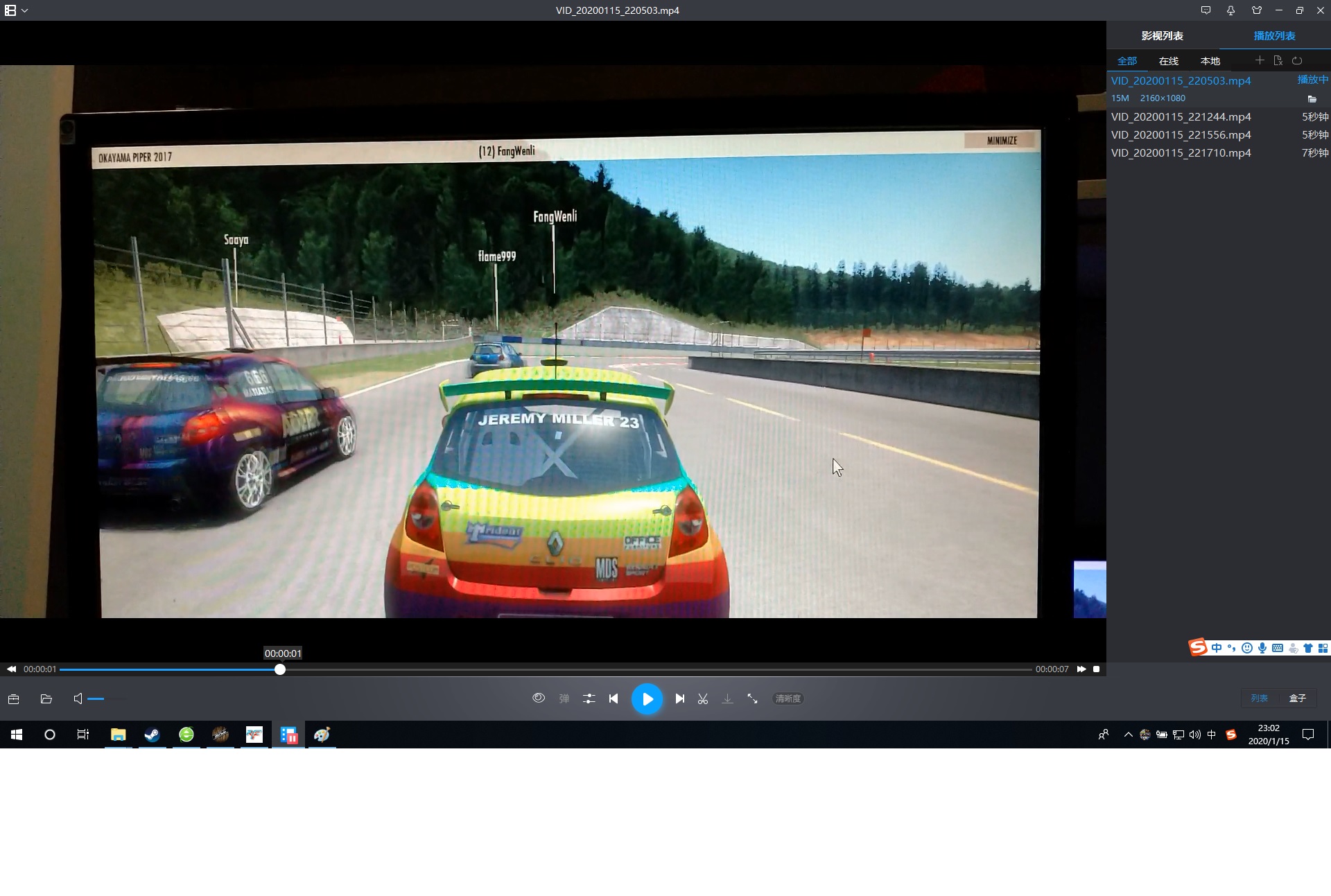The image size is (1331, 896).
Task: Click the next track button
Action: click(x=680, y=699)
